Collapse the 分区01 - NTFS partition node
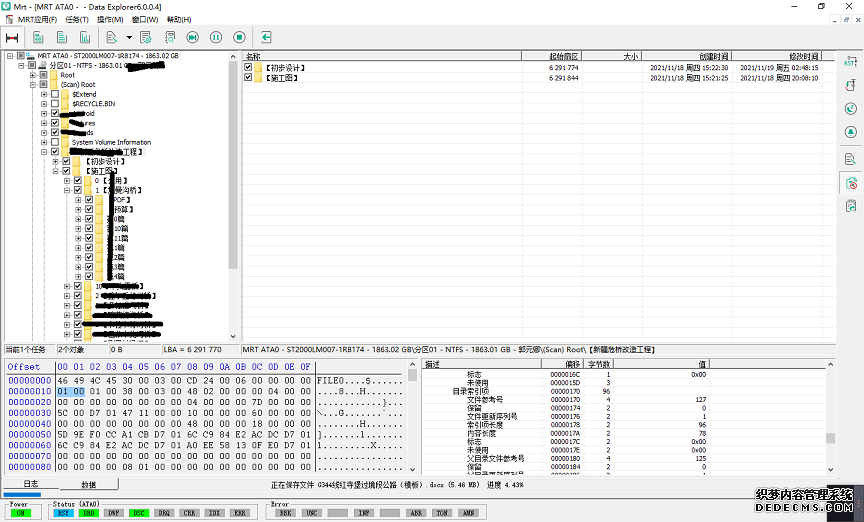Screen dimensions: 864x522 coord(21,65)
